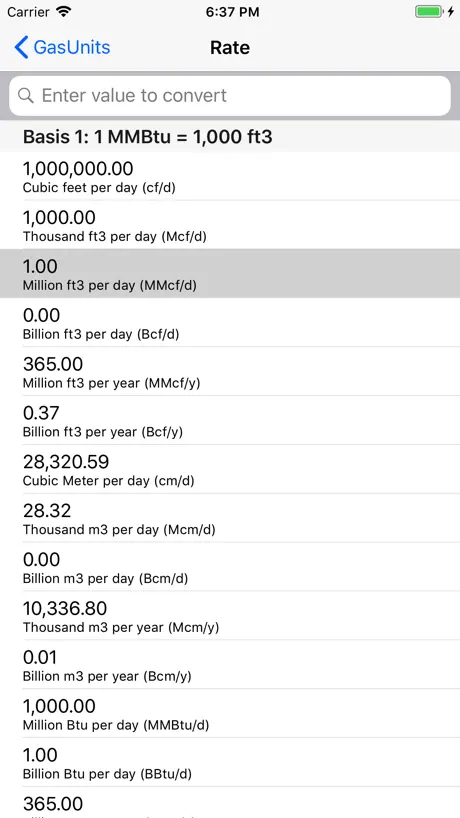Tap the Wi-Fi icon in status bar

64,11
